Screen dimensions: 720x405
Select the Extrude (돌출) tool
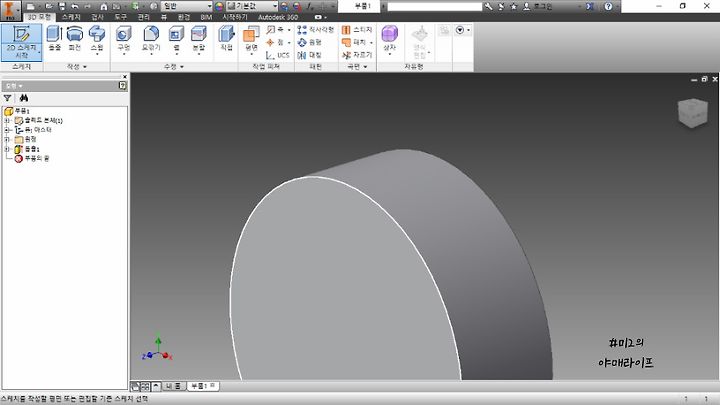[x=55, y=39]
